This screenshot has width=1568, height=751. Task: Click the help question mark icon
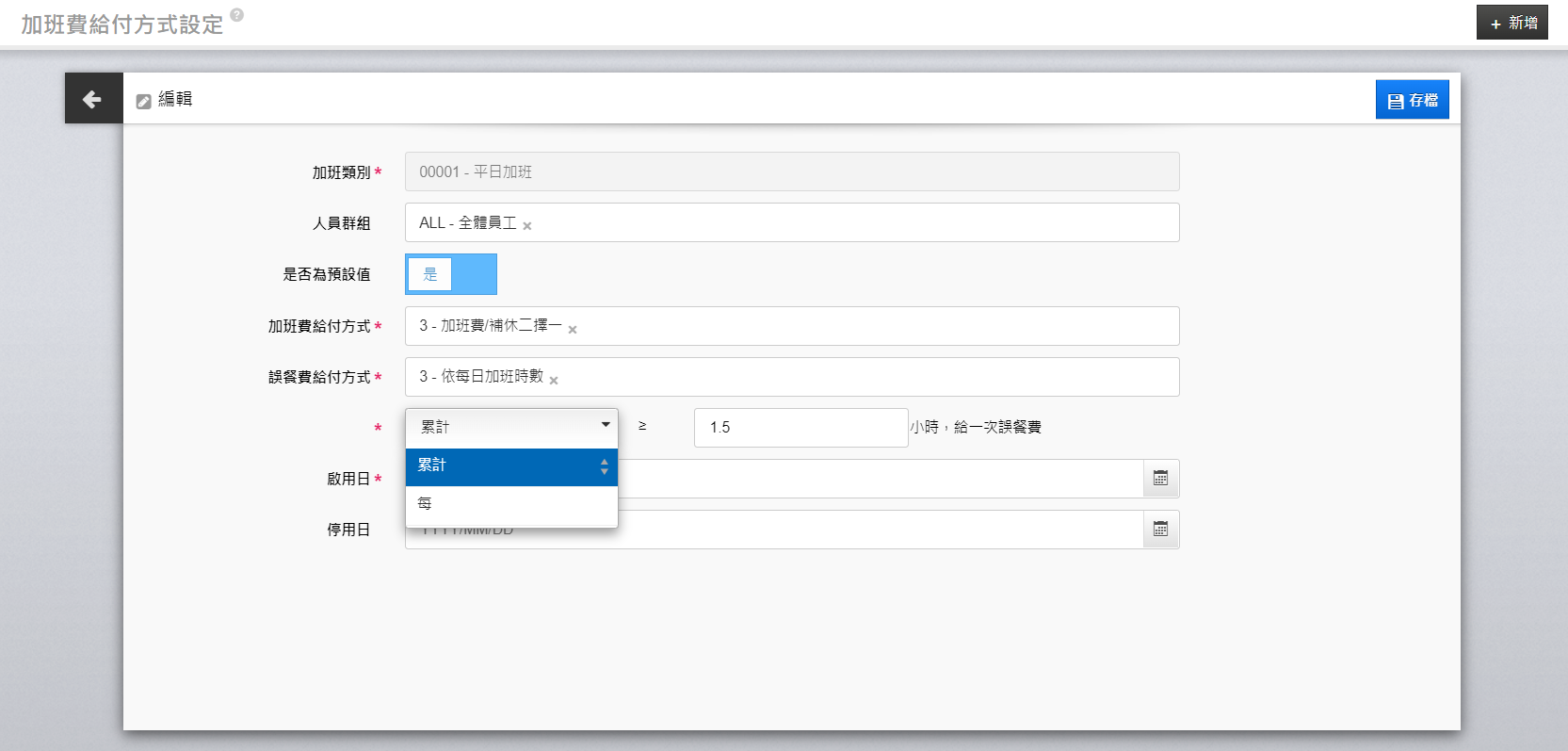tap(237, 15)
